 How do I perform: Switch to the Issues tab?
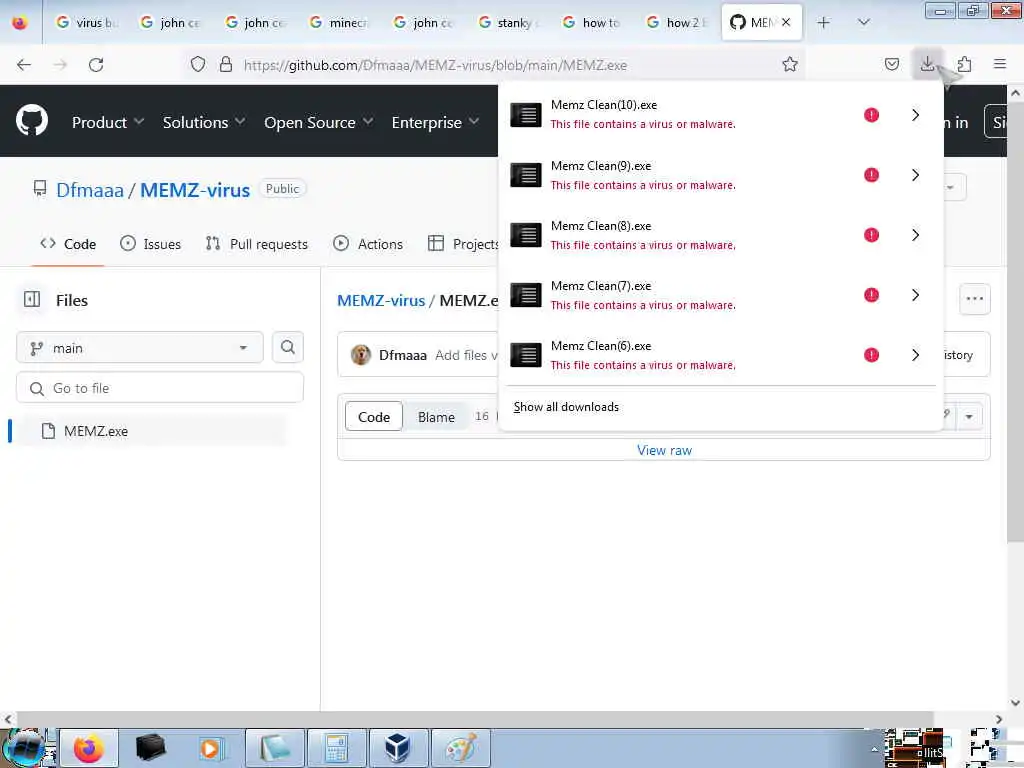click(150, 244)
